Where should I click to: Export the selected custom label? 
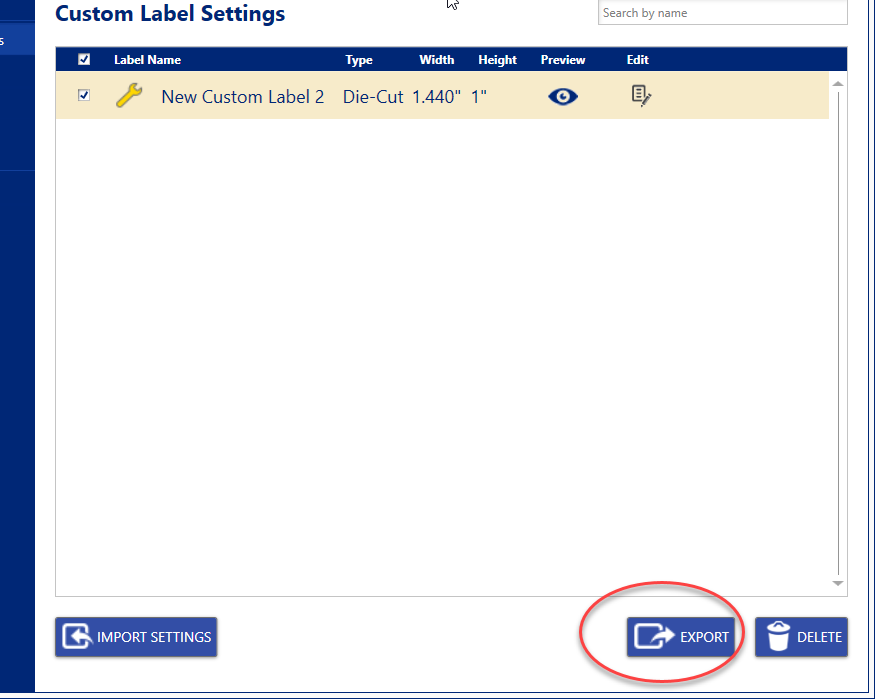click(682, 637)
